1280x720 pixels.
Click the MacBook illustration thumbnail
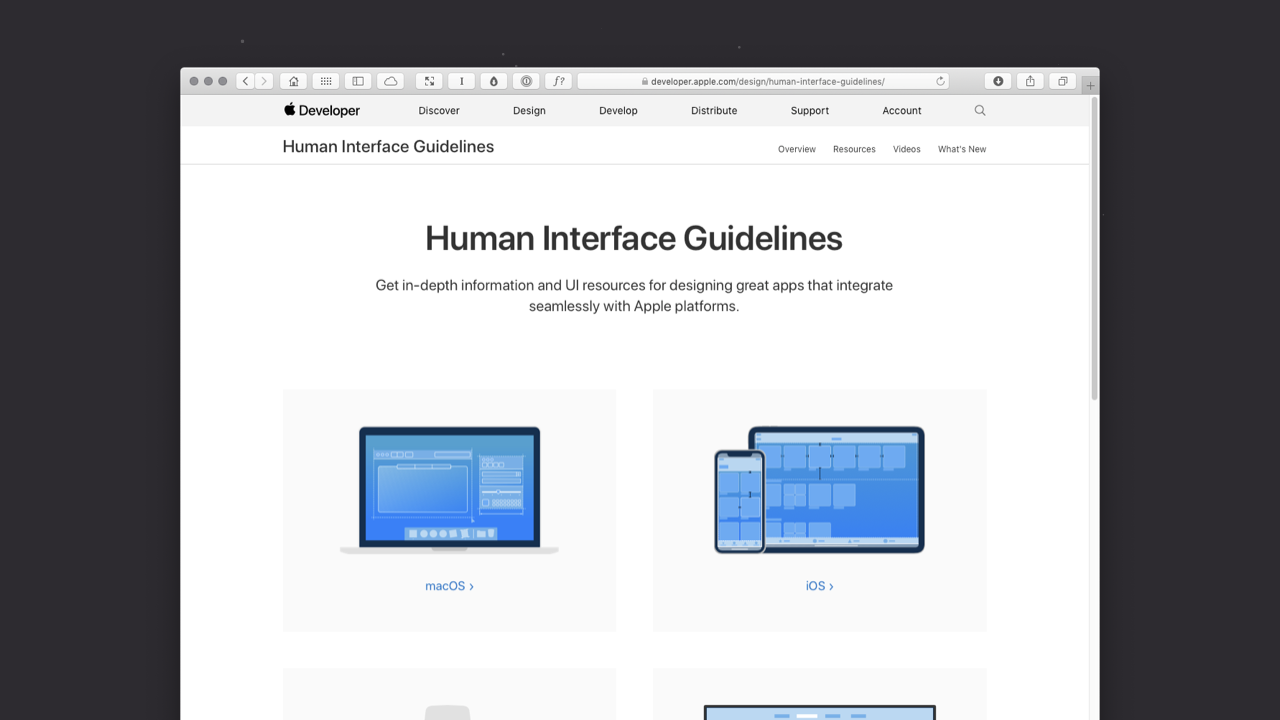[x=449, y=490]
